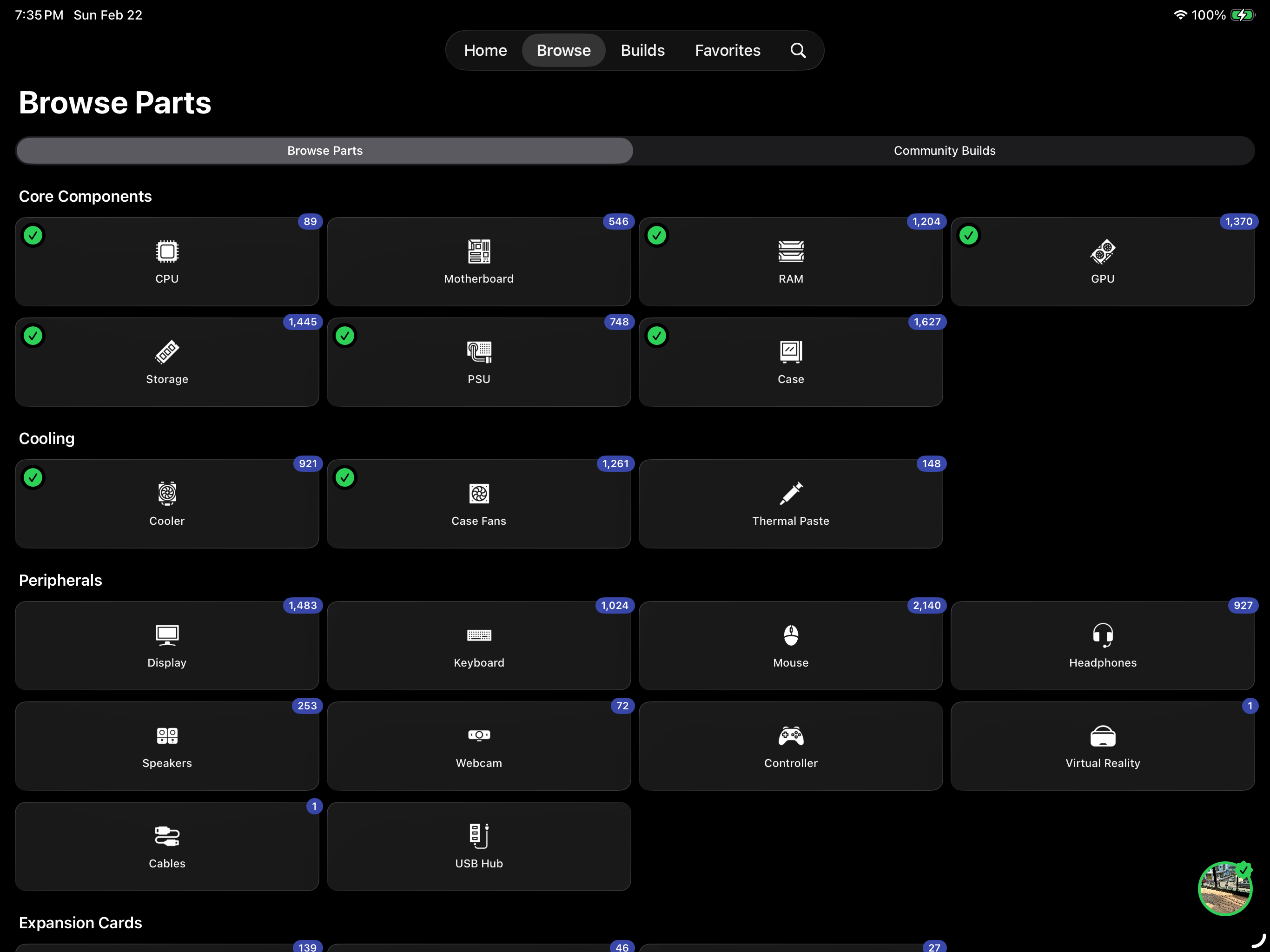Click the Motherboard label
The width and height of the screenshot is (1270, 952).
click(479, 278)
